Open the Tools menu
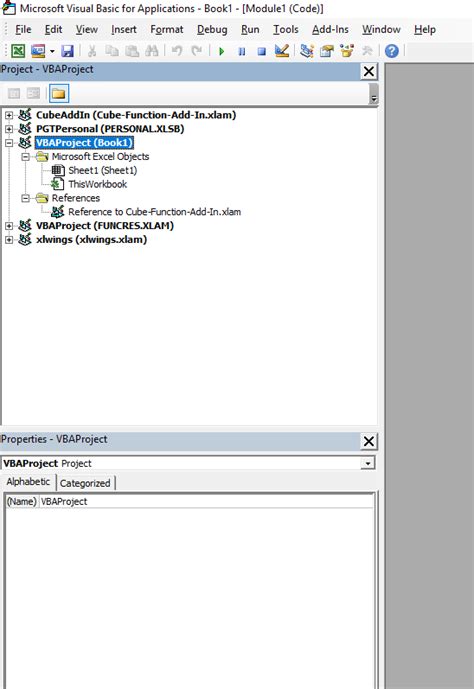 [x=286, y=29]
